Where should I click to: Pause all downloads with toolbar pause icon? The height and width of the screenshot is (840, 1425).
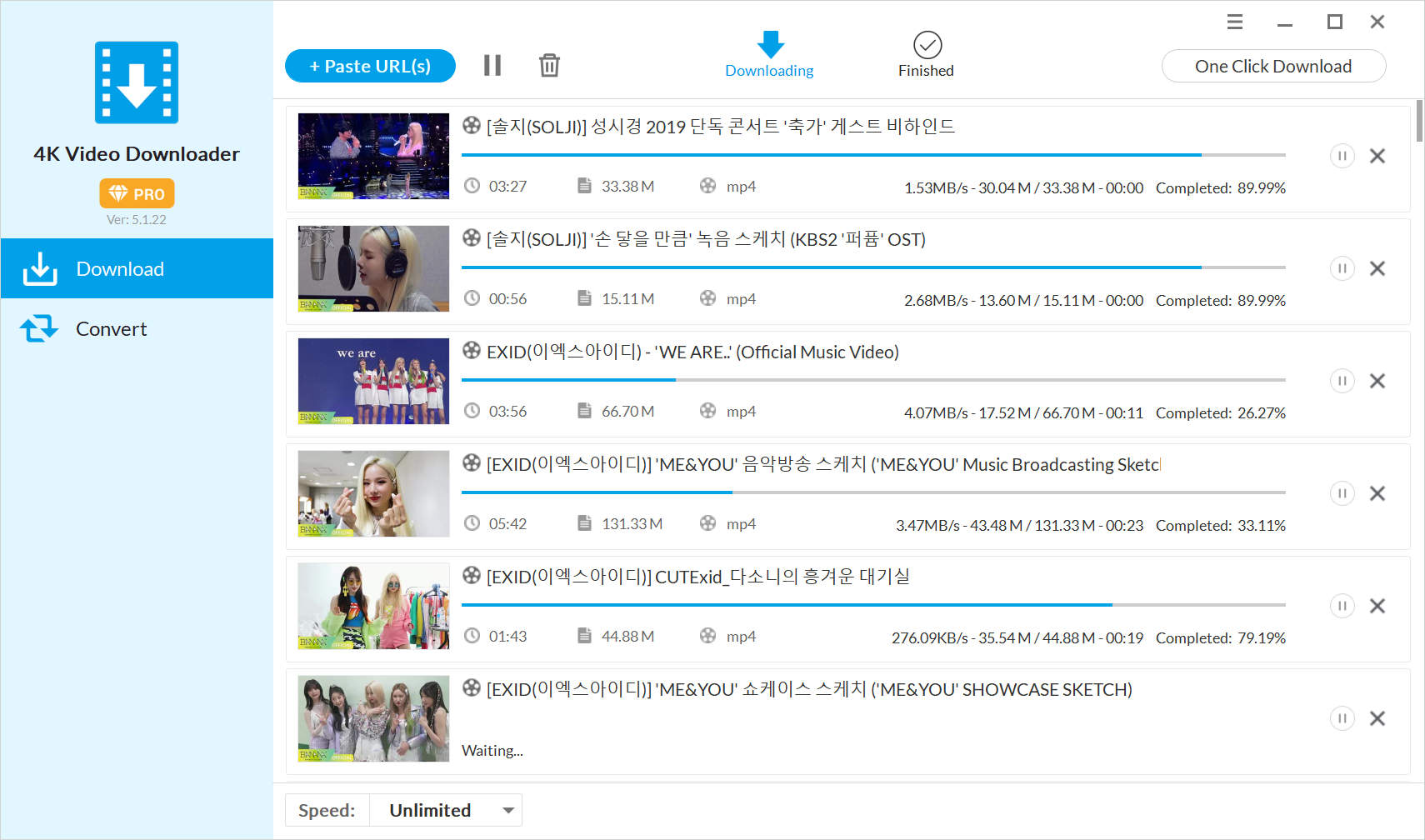[x=492, y=65]
